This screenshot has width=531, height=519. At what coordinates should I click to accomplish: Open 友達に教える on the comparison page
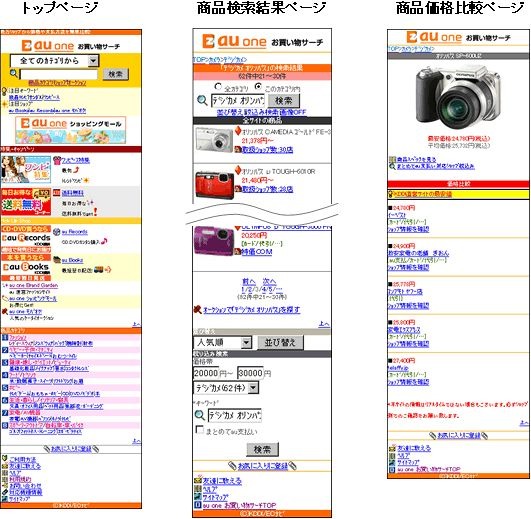pyautogui.click(x=414, y=448)
